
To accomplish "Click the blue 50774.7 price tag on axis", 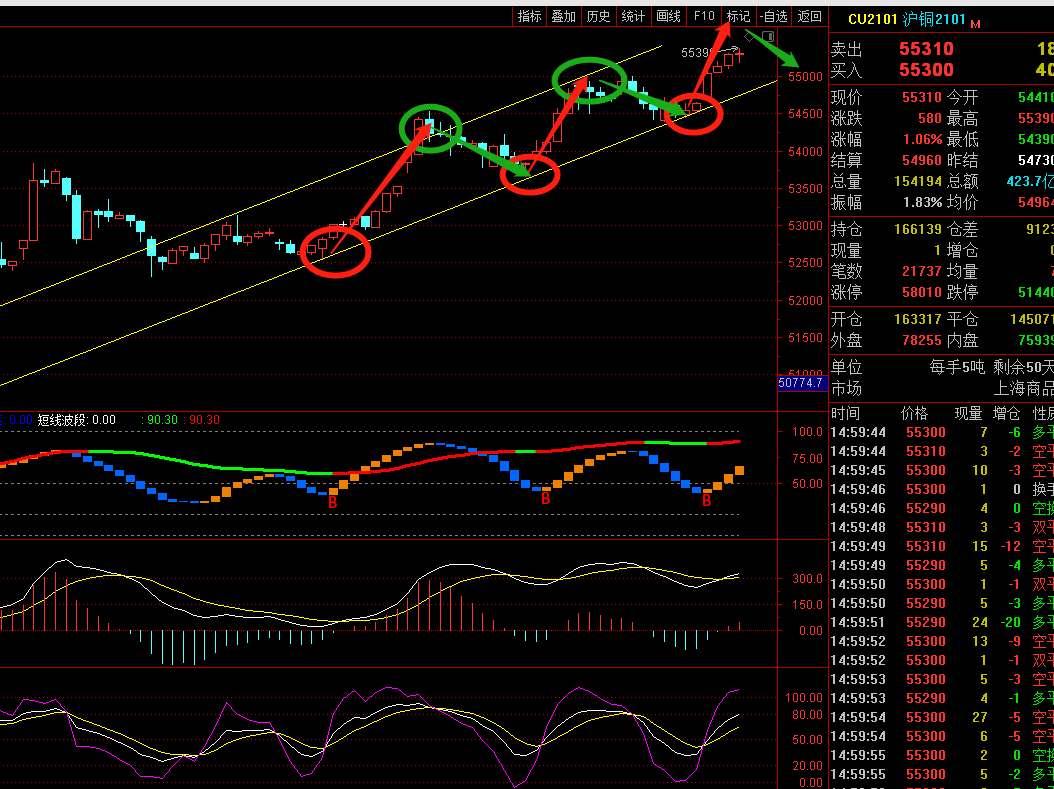I will [x=800, y=383].
